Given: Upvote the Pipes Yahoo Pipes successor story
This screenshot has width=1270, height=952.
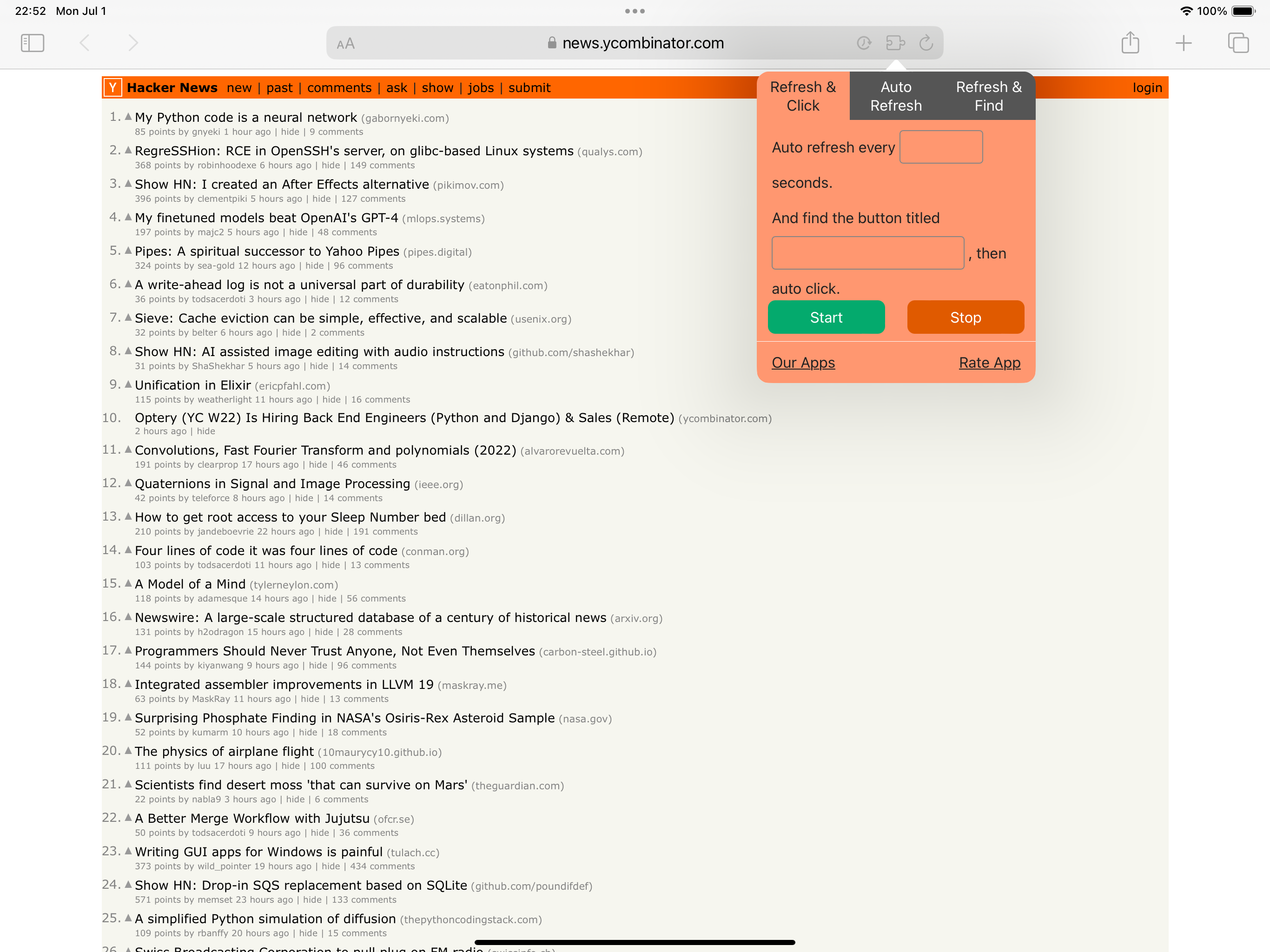Looking at the screenshot, I should 128,251.
